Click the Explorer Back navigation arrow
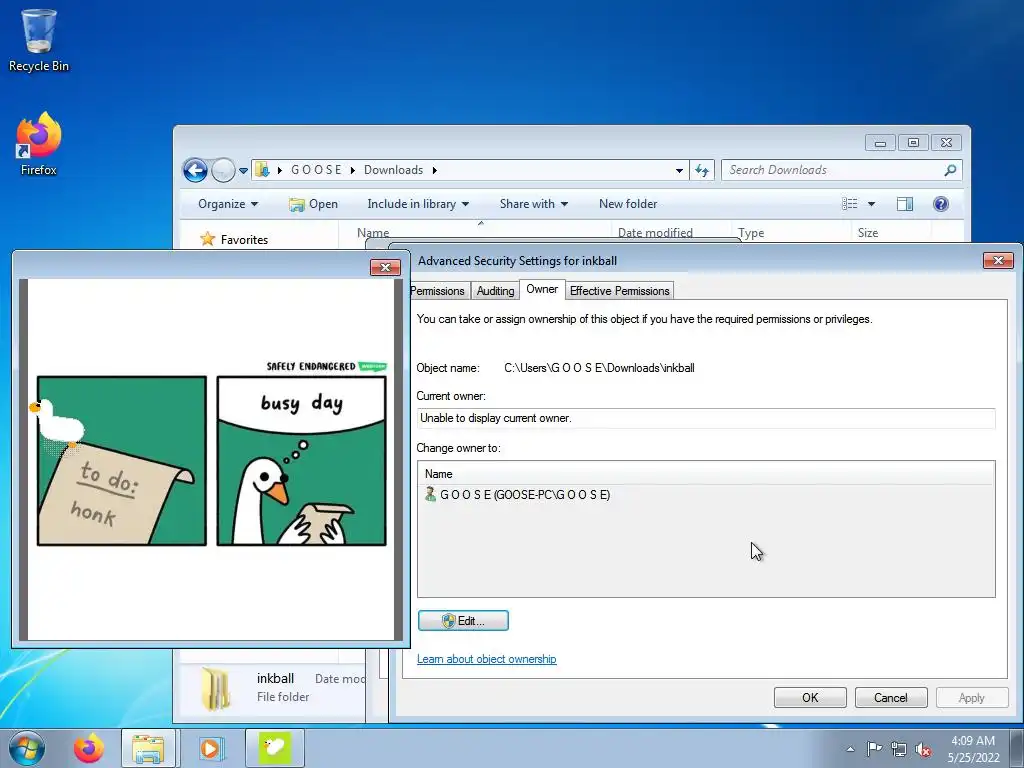 [x=195, y=170]
